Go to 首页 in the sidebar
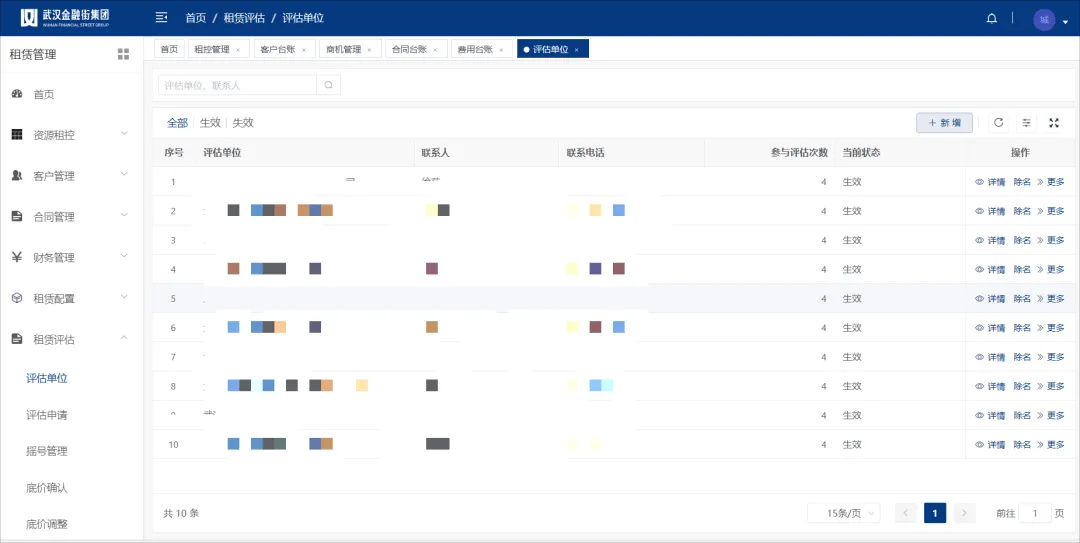 pyautogui.click(x=72, y=94)
